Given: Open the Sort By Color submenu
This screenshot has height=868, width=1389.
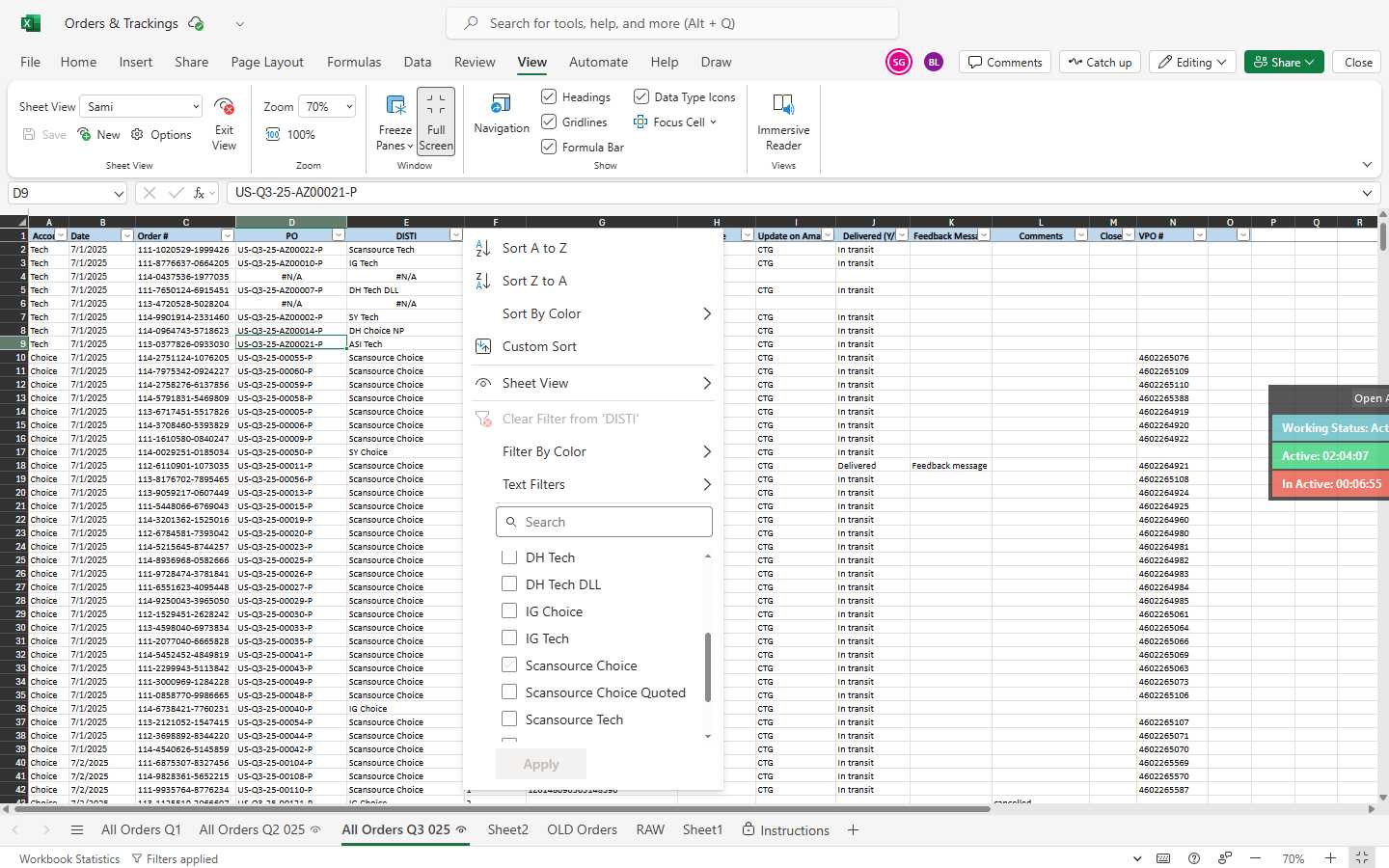Looking at the screenshot, I should pyautogui.click(x=593, y=313).
